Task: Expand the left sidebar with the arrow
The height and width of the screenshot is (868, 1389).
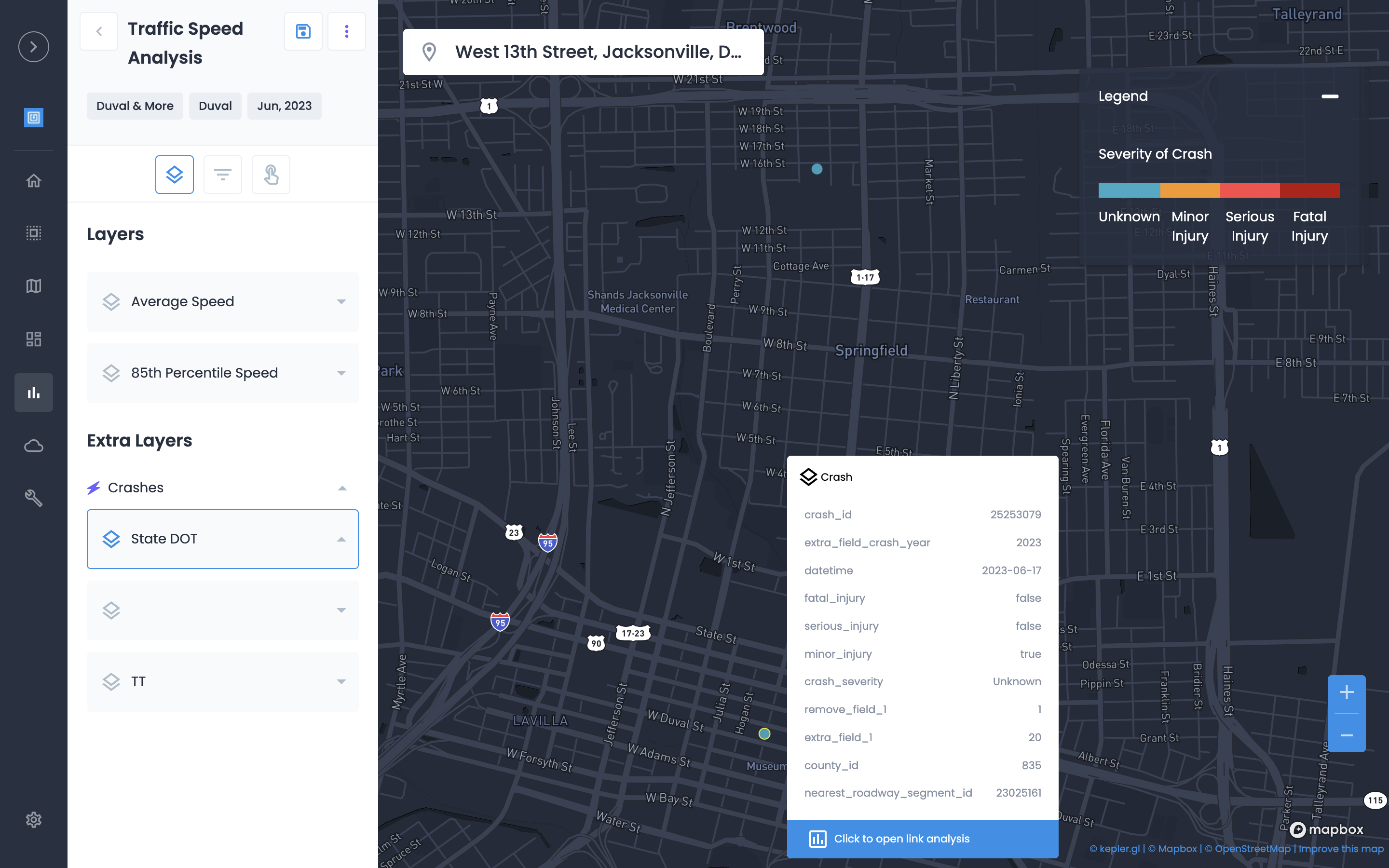Action: (x=33, y=46)
